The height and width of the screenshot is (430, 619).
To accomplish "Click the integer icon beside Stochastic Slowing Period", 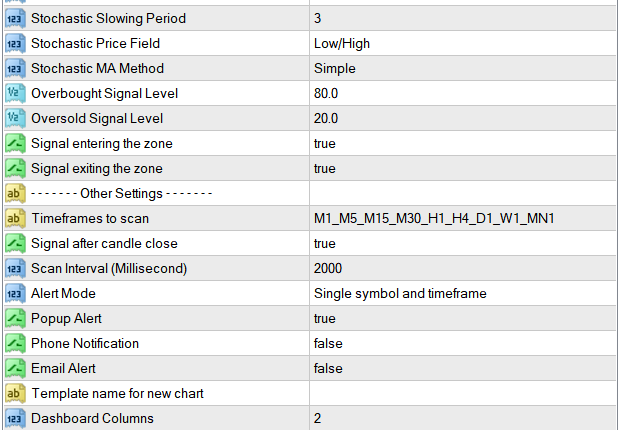I will pyautogui.click(x=15, y=19).
